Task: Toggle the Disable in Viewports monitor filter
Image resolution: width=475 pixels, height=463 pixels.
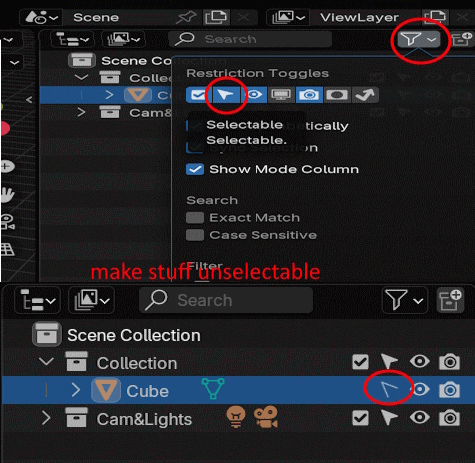Action: pos(282,95)
